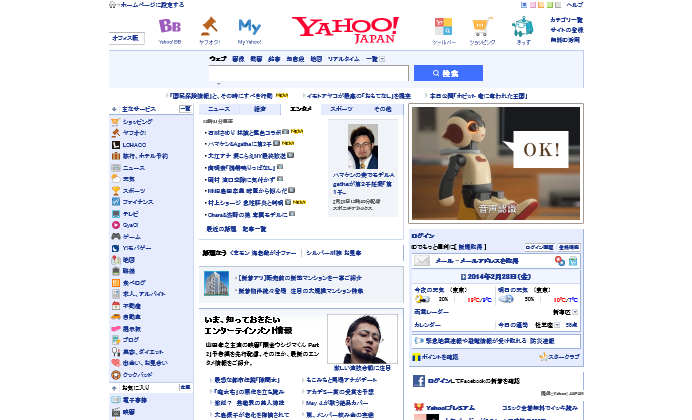
Task: Click the blue 検索 search button
Action: [x=448, y=73]
